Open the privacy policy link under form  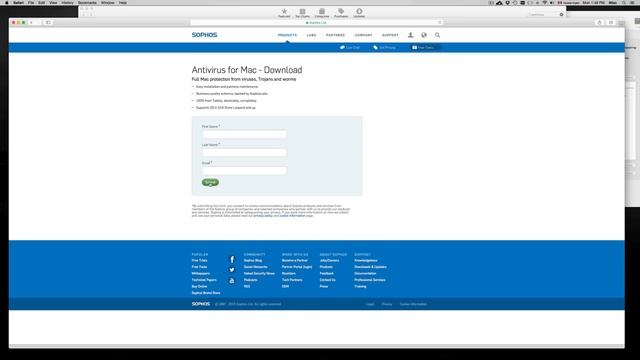(263, 216)
